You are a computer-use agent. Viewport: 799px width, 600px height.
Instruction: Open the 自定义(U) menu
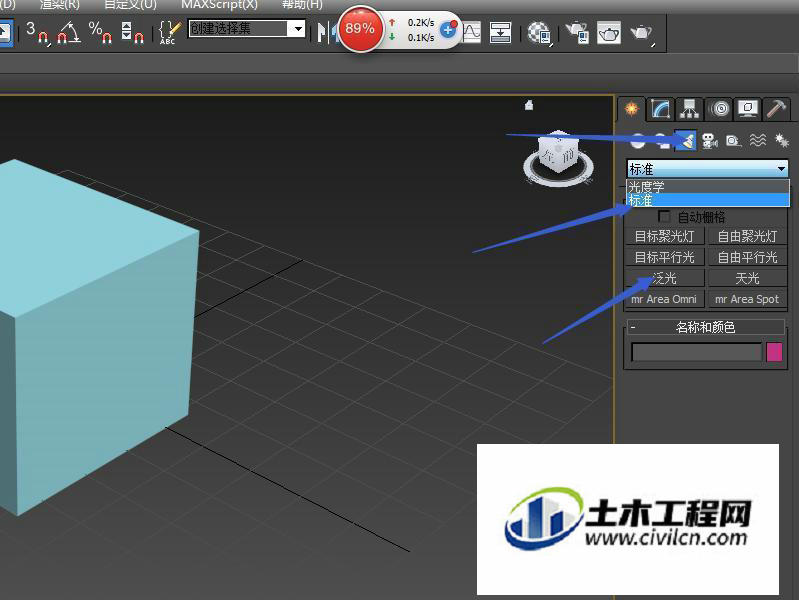click(x=130, y=5)
